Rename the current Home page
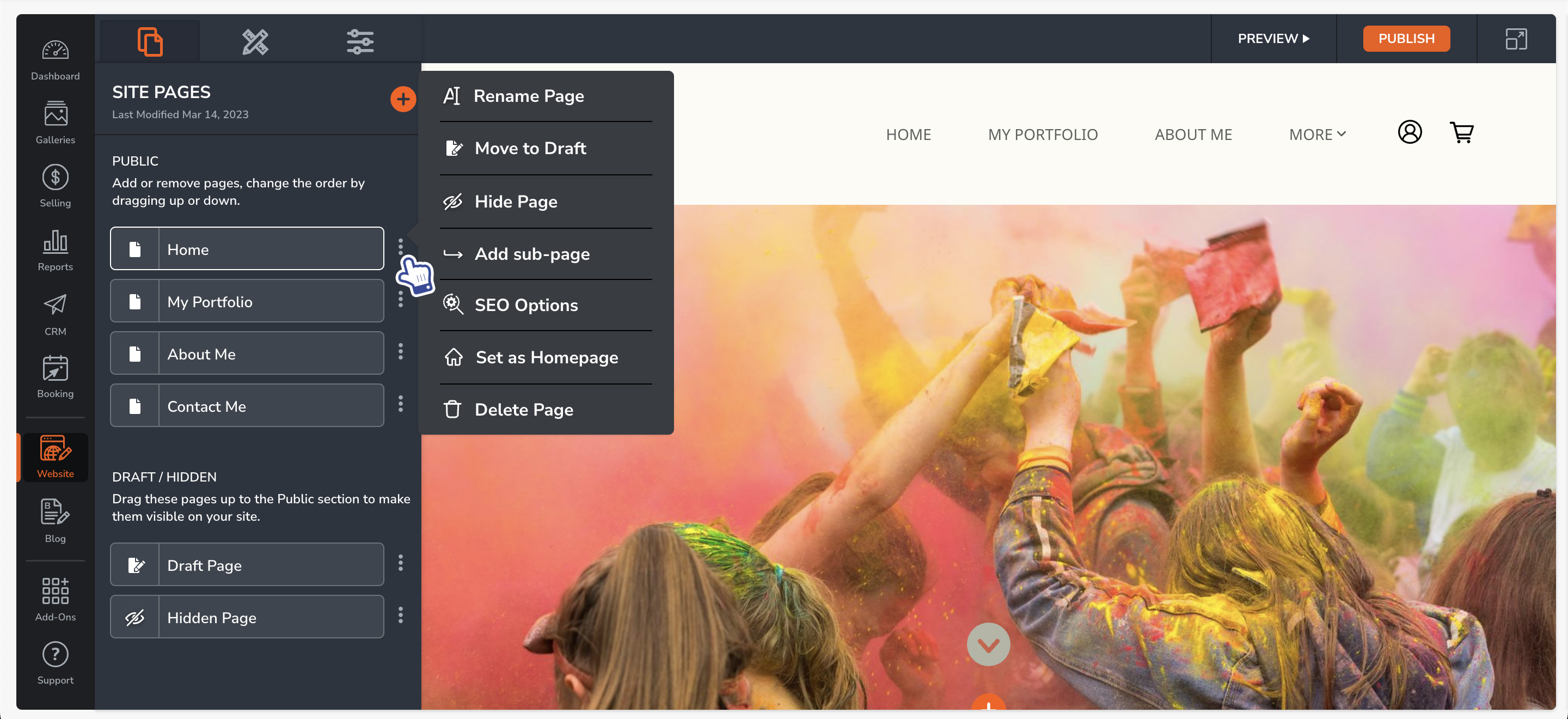The height and width of the screenshot is (719, 1568). coord(529,95)
